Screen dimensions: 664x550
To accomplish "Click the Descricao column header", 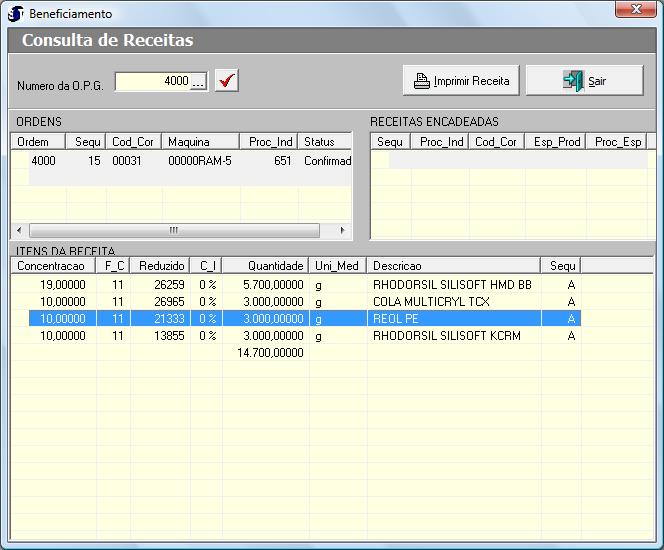I will [398, 266].
